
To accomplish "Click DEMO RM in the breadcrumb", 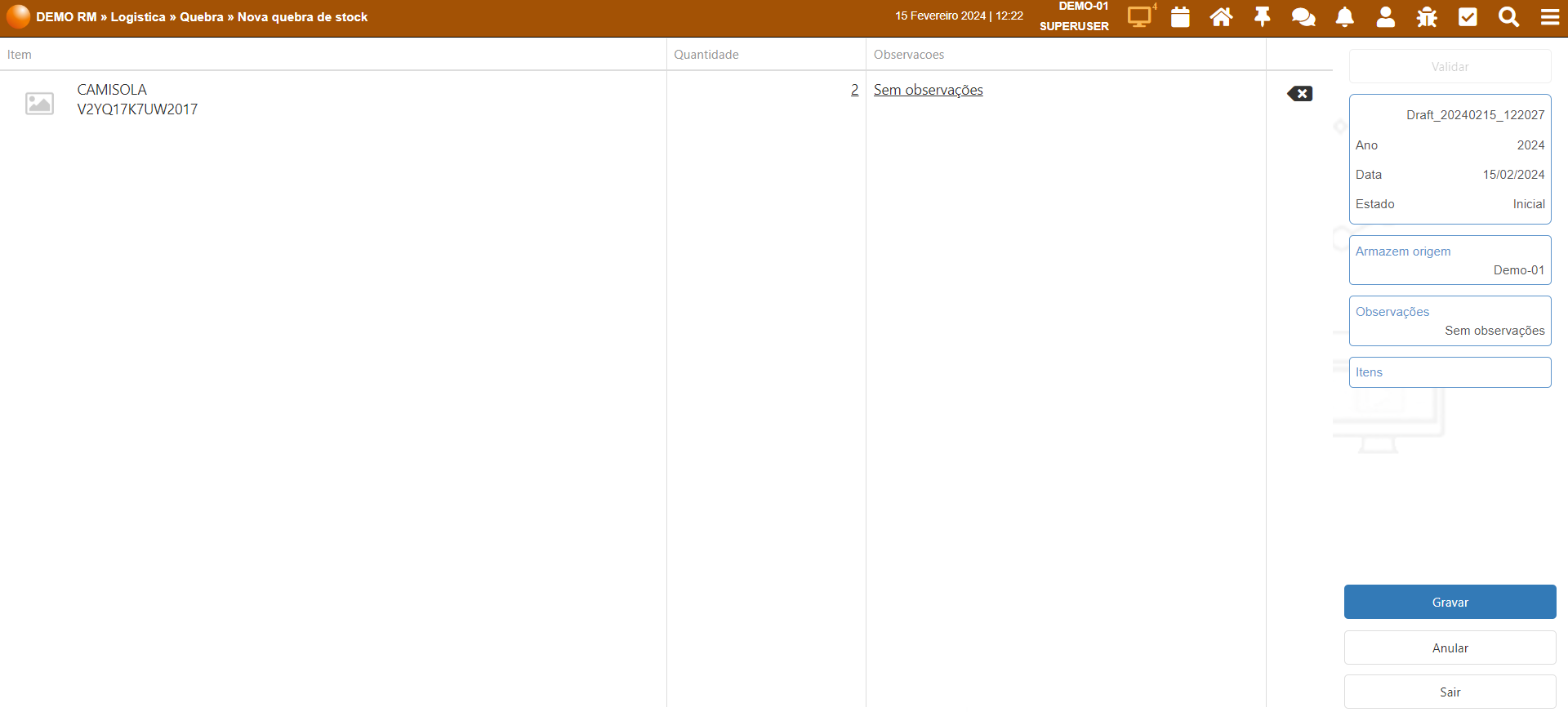I will (66, 17).
